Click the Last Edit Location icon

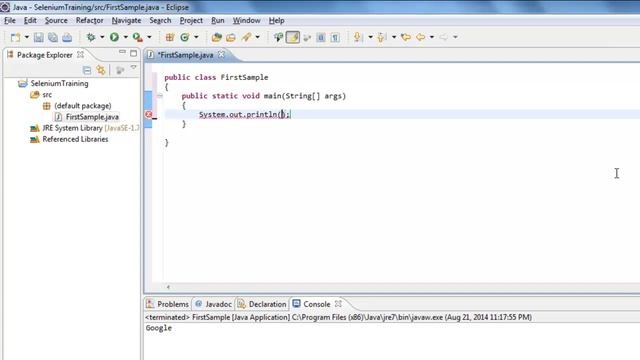(406, 38)
